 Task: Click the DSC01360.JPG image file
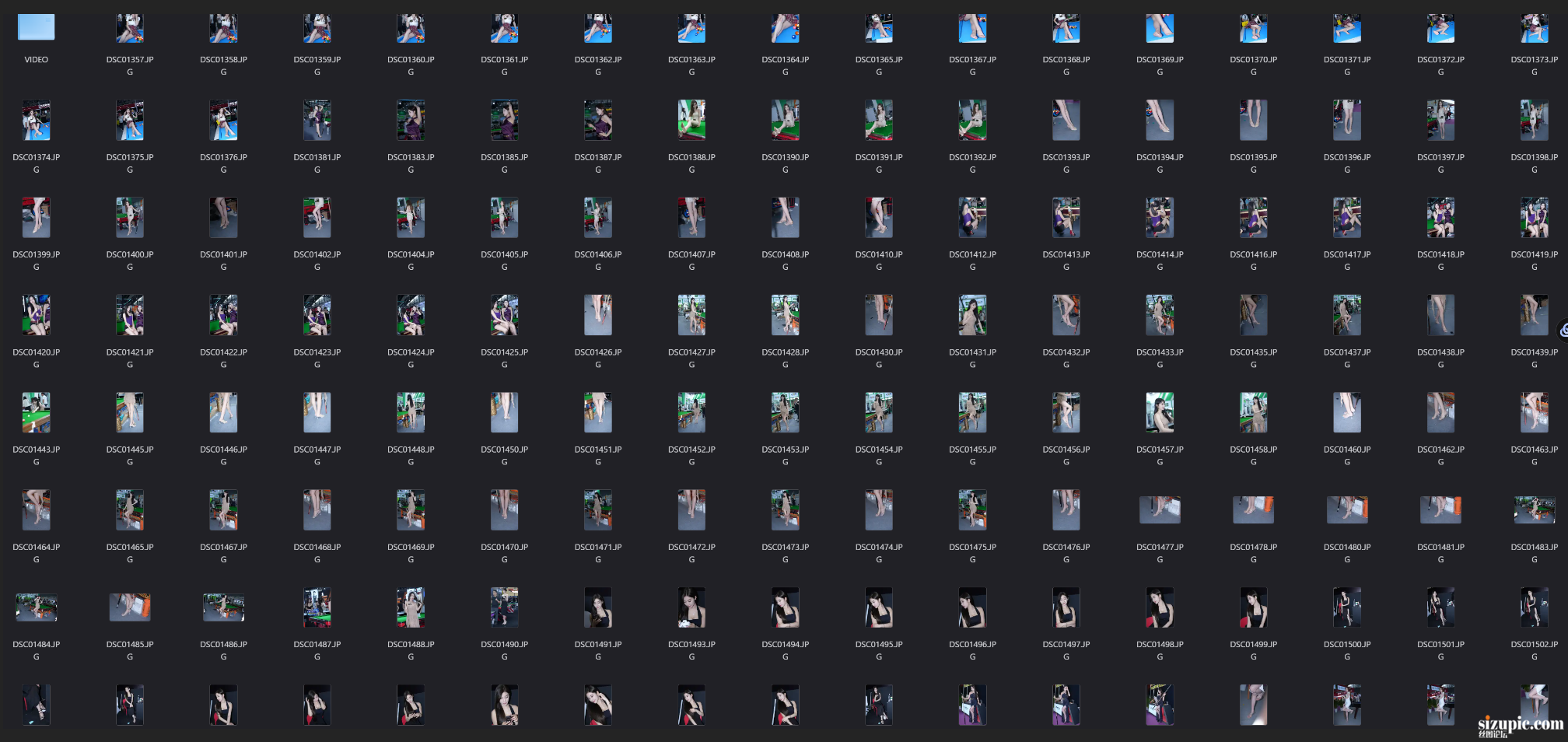411,28
